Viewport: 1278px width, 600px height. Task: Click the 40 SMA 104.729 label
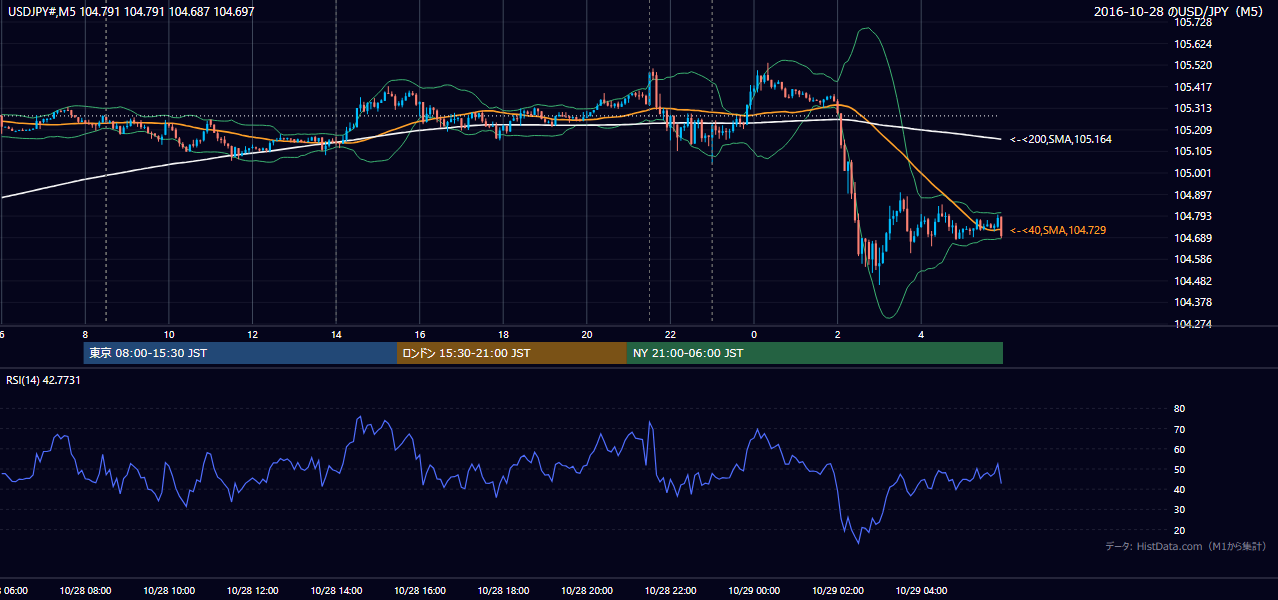pyautogui.click(x=1058, y=230)
